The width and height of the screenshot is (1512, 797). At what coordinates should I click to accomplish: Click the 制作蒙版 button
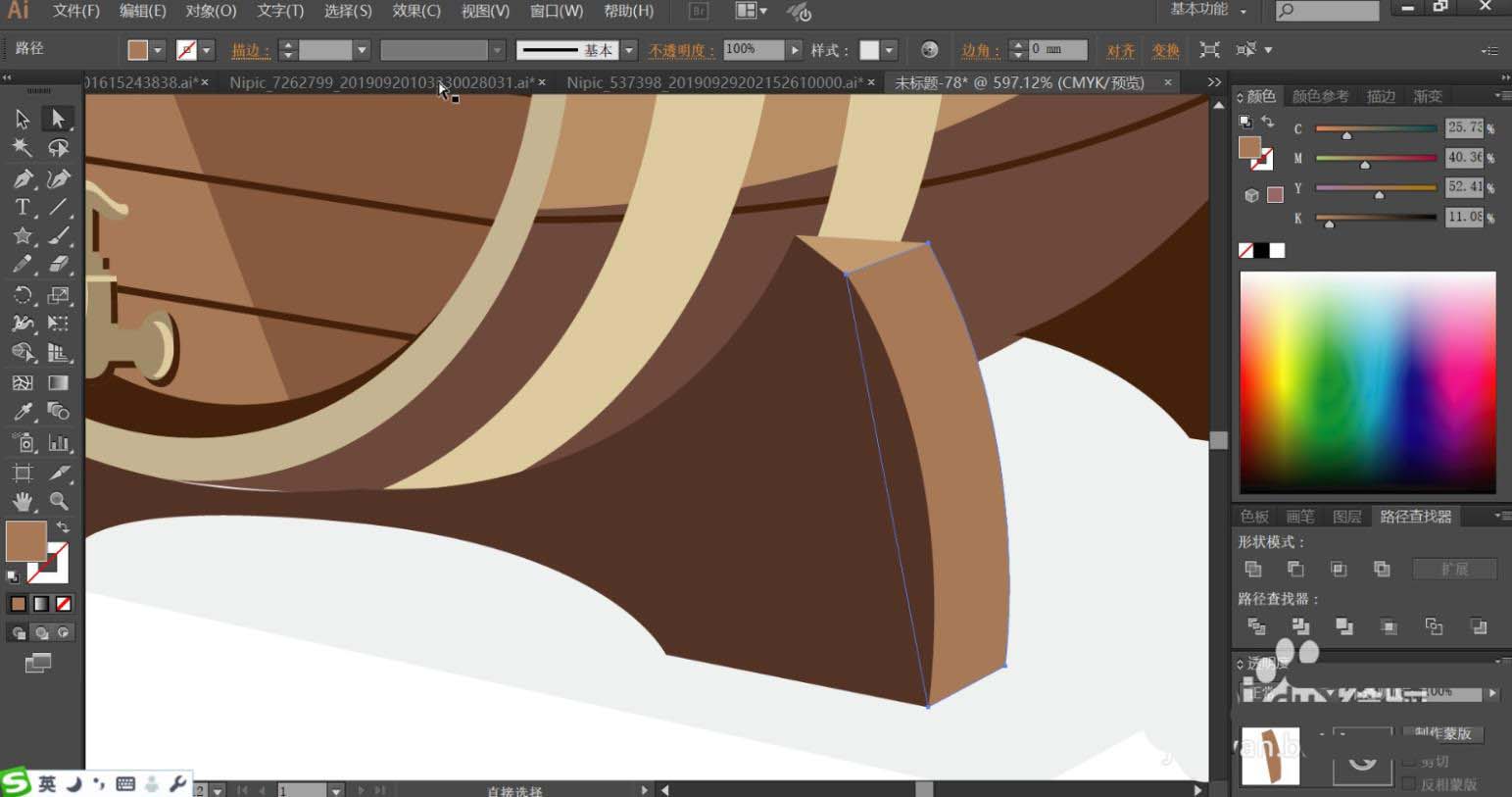[x=1443, y=733]
